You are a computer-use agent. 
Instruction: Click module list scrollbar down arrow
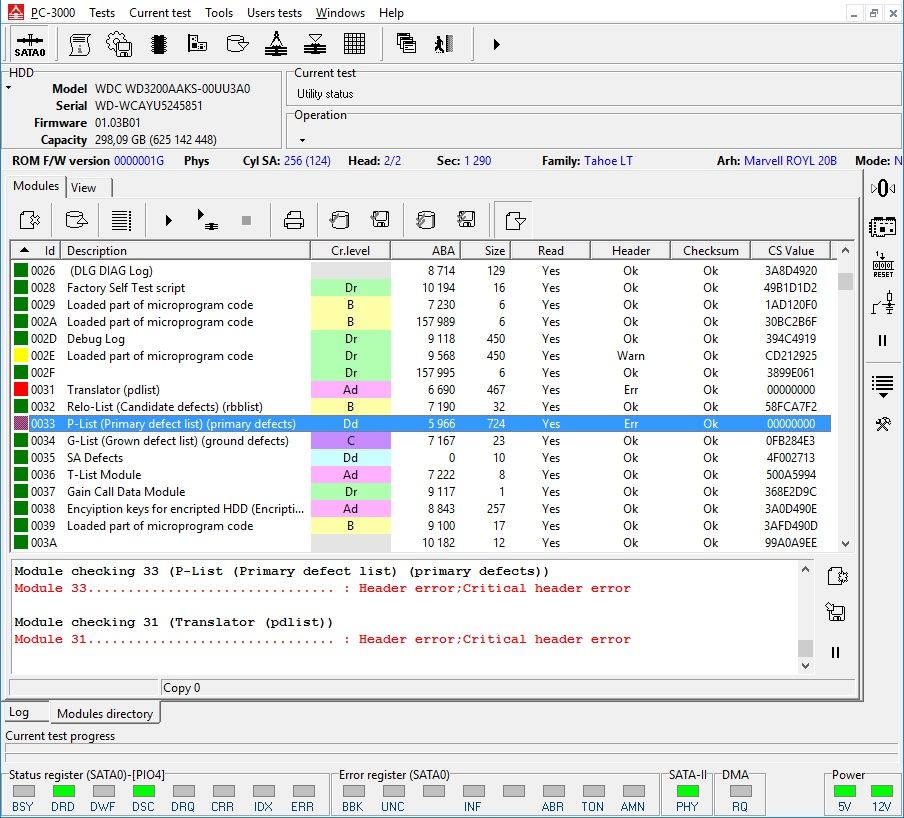tap(845, 543)
